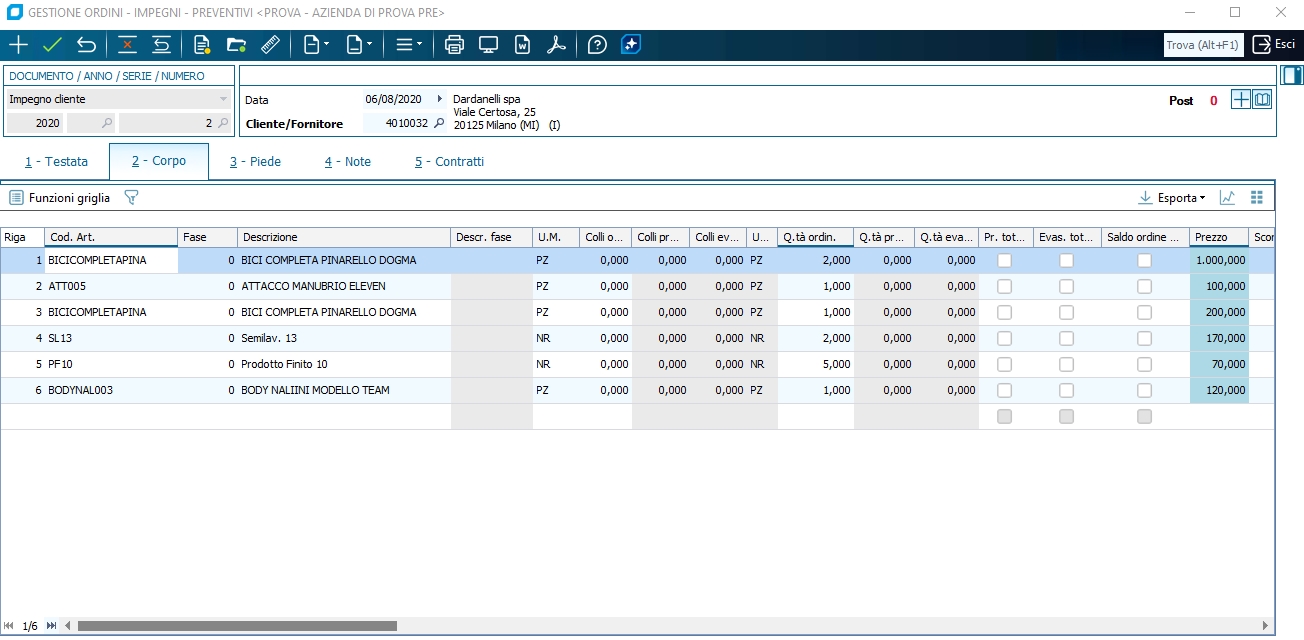Check Saldo ordine box for SL13 row
Image resolution: width=1304 pixels, height=640 pixels.
pos(1144,338)
